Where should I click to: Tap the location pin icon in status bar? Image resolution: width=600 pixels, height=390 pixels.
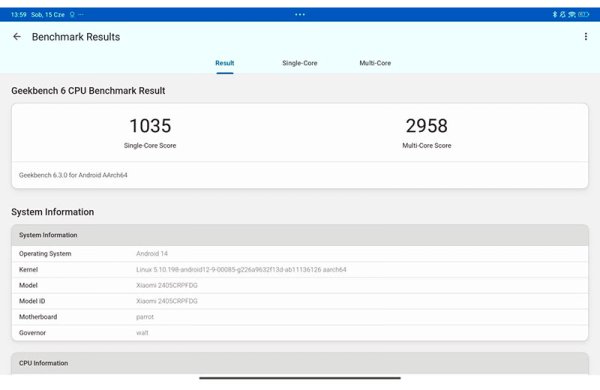pyautogui.click(x=72, y=15)
